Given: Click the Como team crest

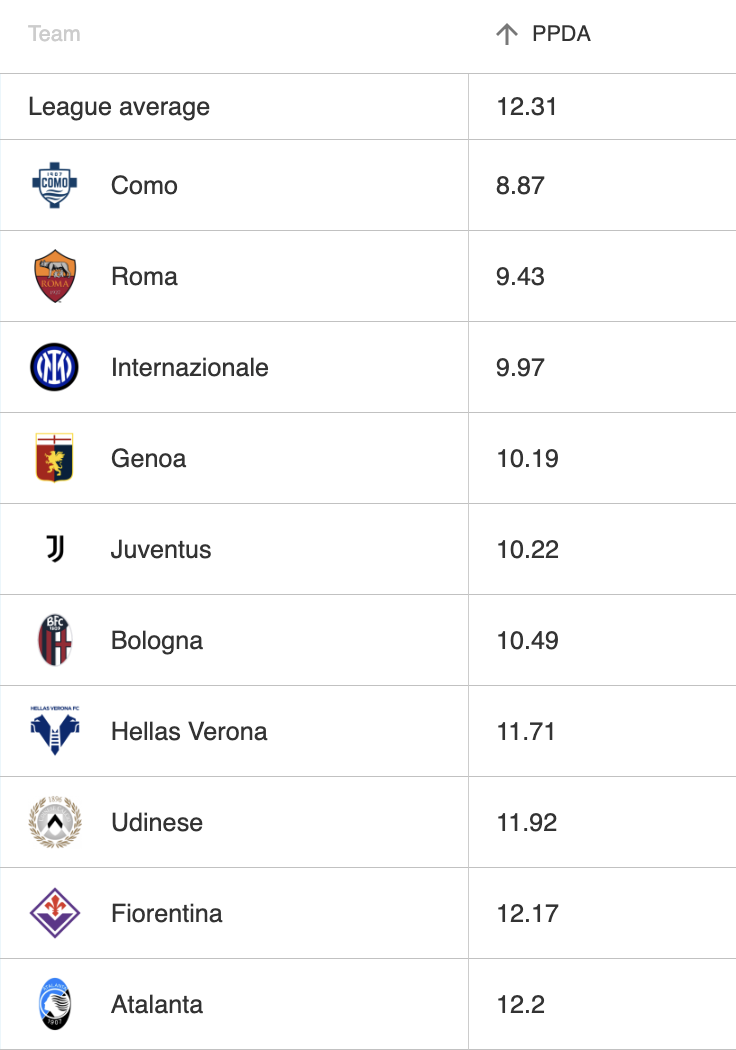Looking at the screenshot, I should pos(55,185).
